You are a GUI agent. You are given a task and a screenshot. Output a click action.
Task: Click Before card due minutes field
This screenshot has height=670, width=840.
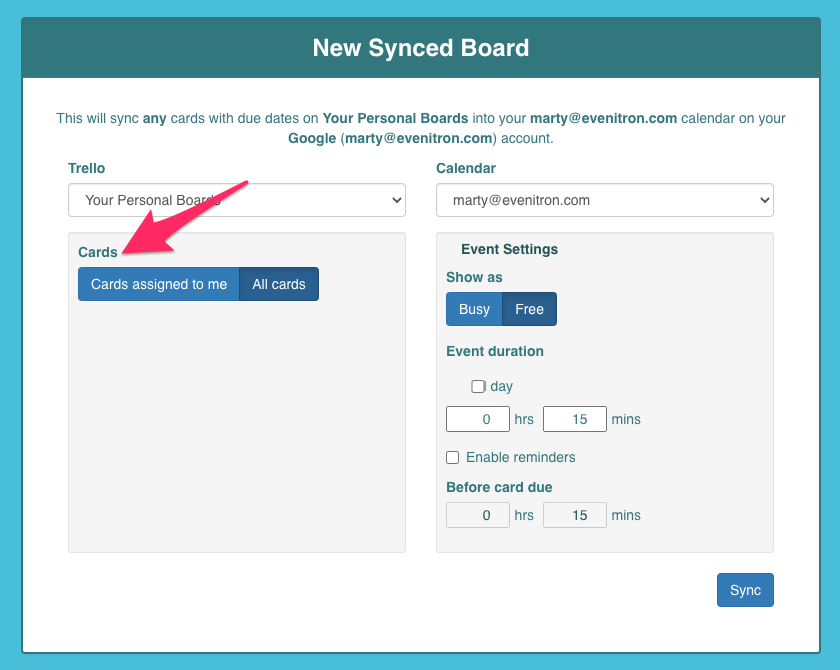click(575, 515)
